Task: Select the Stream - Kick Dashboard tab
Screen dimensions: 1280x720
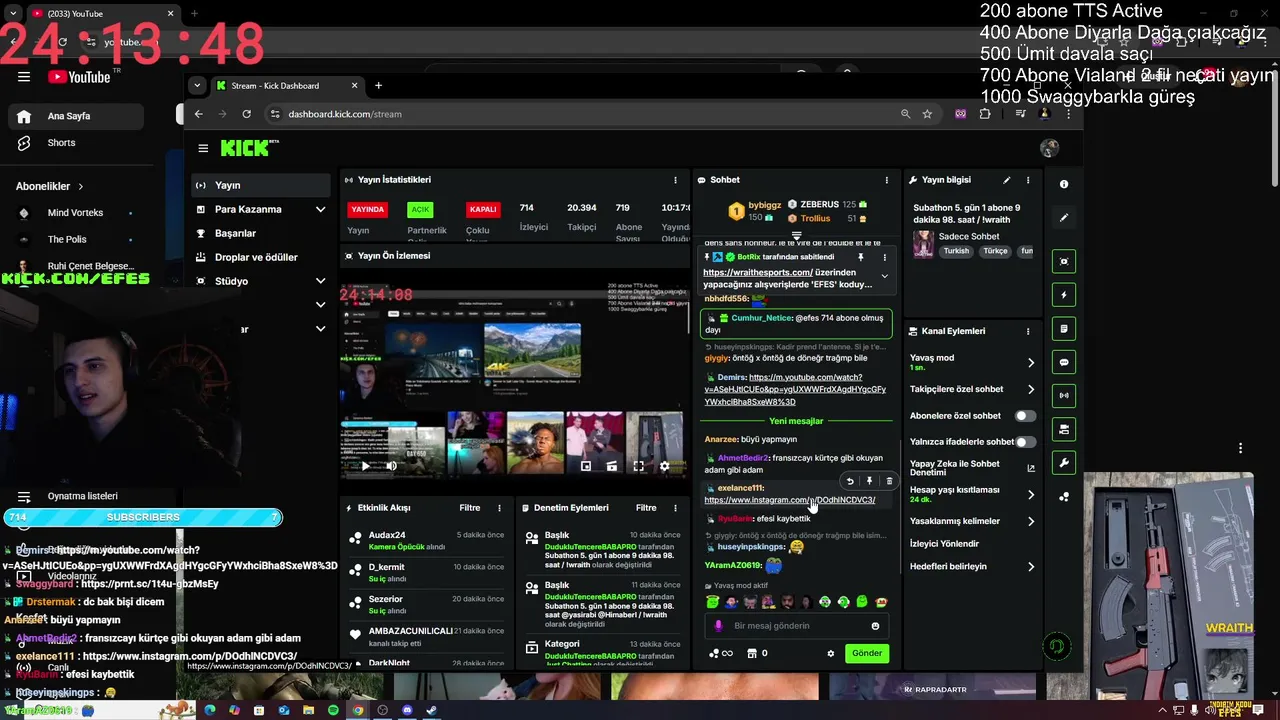Action: tap(287, 86)
